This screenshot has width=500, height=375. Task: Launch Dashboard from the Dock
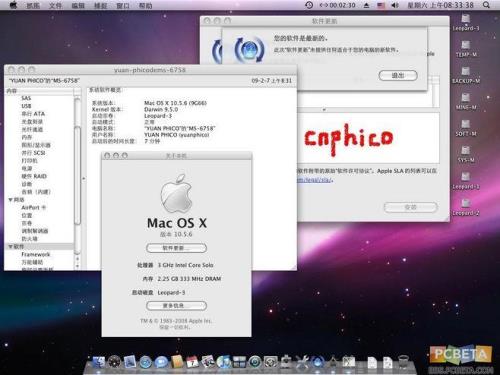114,362
